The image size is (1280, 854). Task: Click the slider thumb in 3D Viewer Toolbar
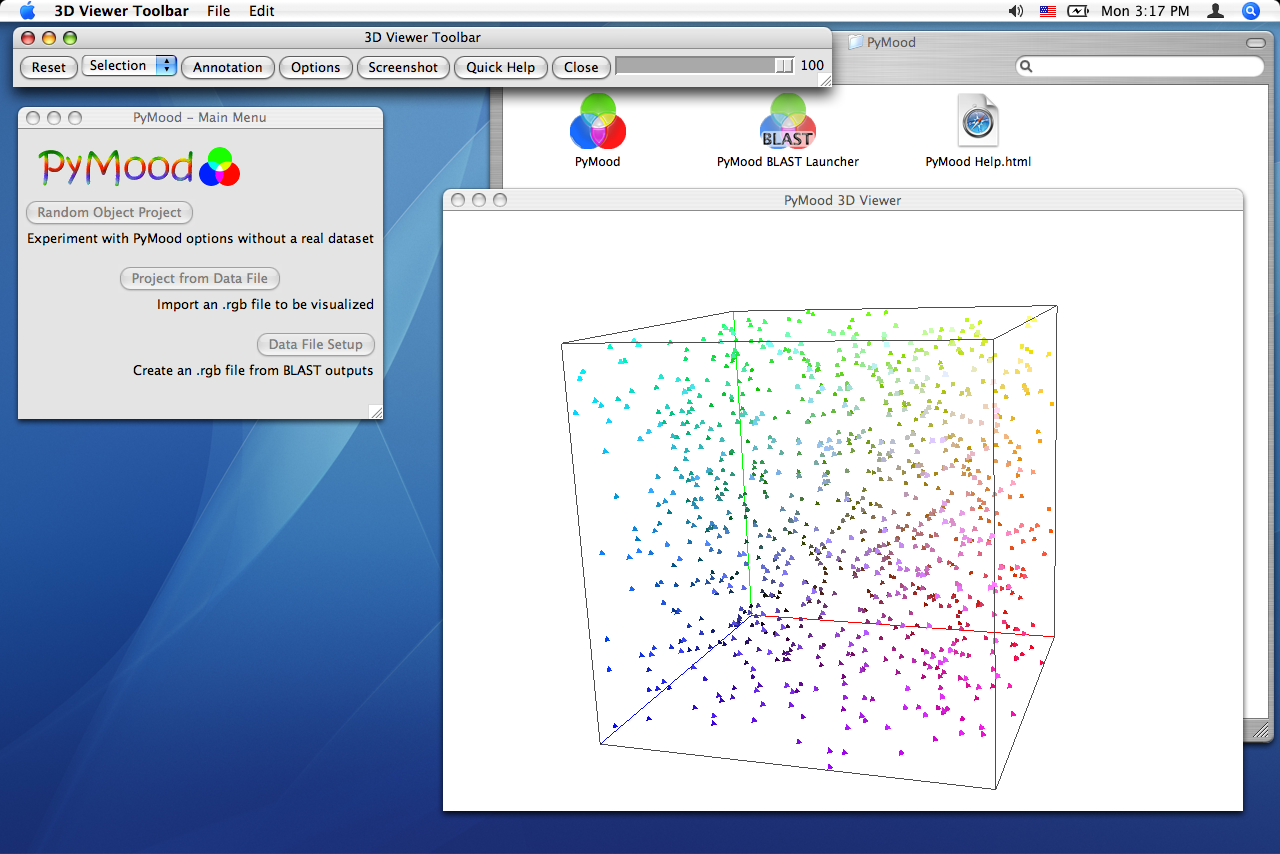[x=785, y=66]
